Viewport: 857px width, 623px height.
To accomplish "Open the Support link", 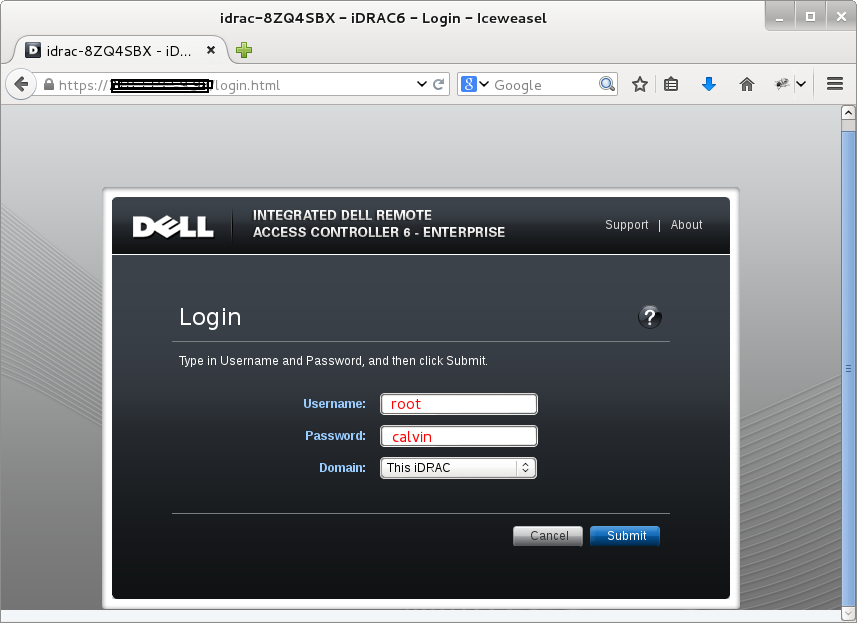I will pyautogui.click(x=626, y=225).
